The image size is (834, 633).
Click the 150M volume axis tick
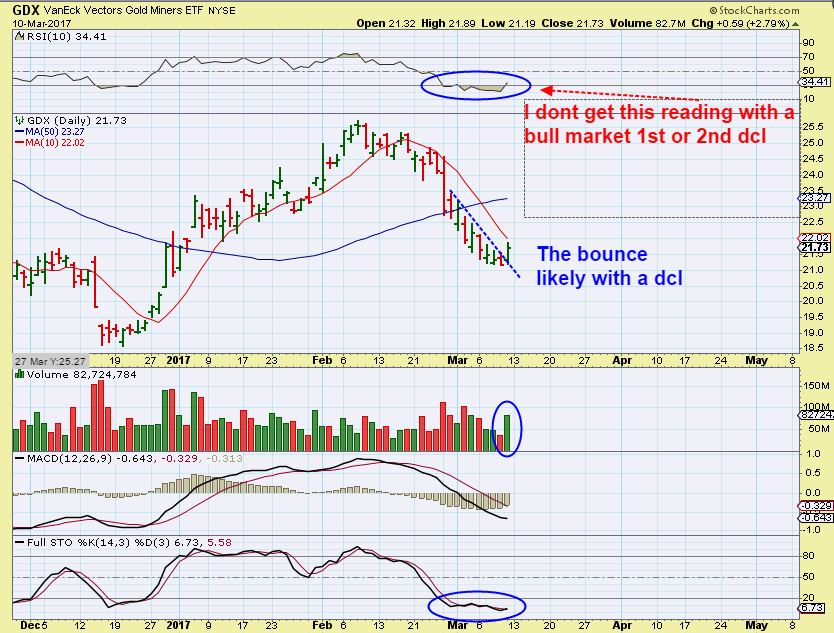[x=816, y=385]
